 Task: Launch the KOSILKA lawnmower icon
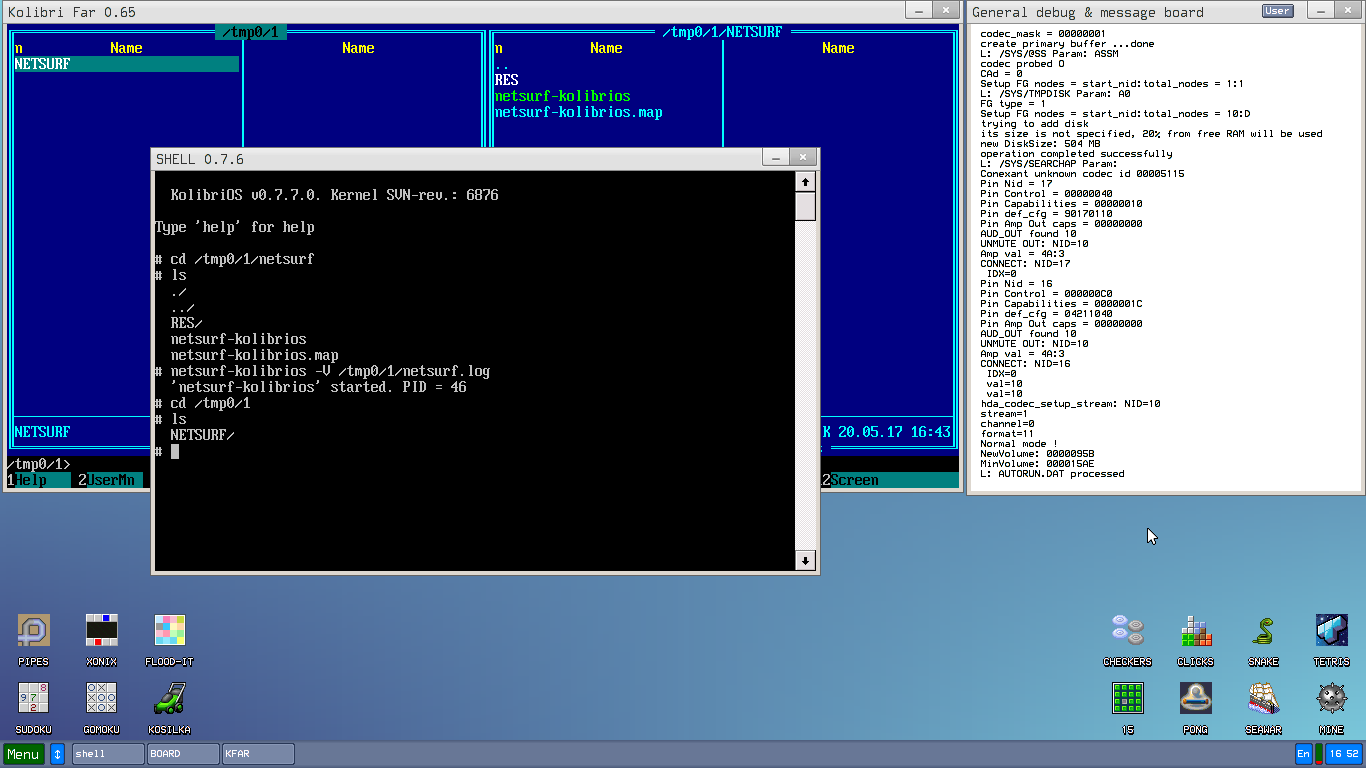click(x=169, y=699)
